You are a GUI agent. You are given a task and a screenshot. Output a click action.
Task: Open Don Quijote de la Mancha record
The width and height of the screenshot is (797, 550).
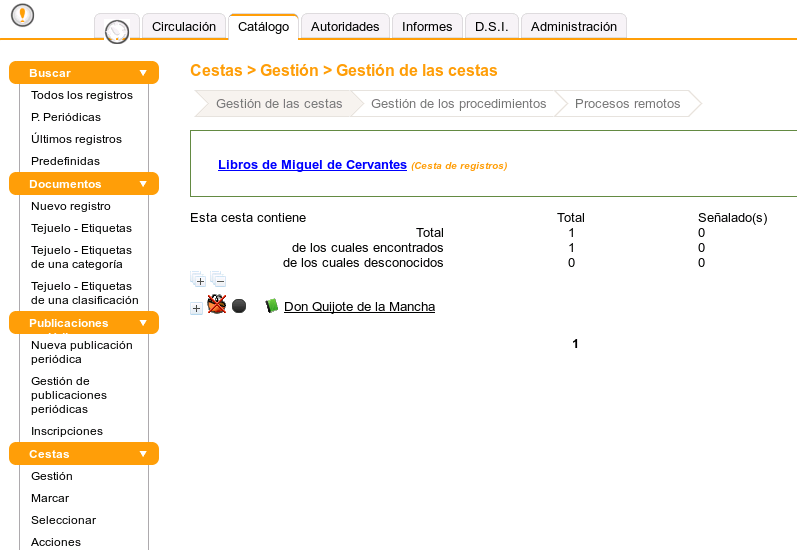point(359,307)
